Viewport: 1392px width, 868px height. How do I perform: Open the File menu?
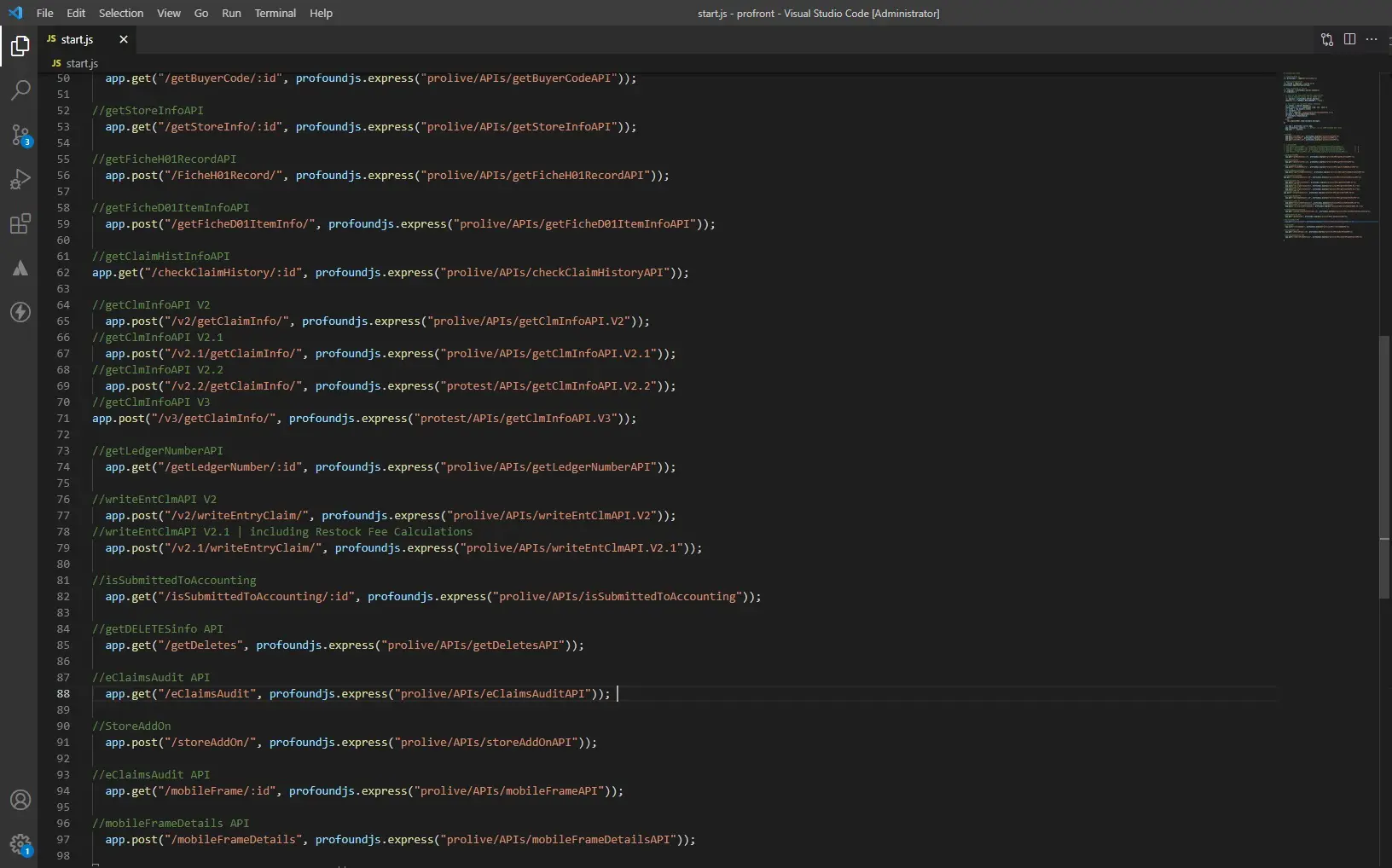pos(45,13)
